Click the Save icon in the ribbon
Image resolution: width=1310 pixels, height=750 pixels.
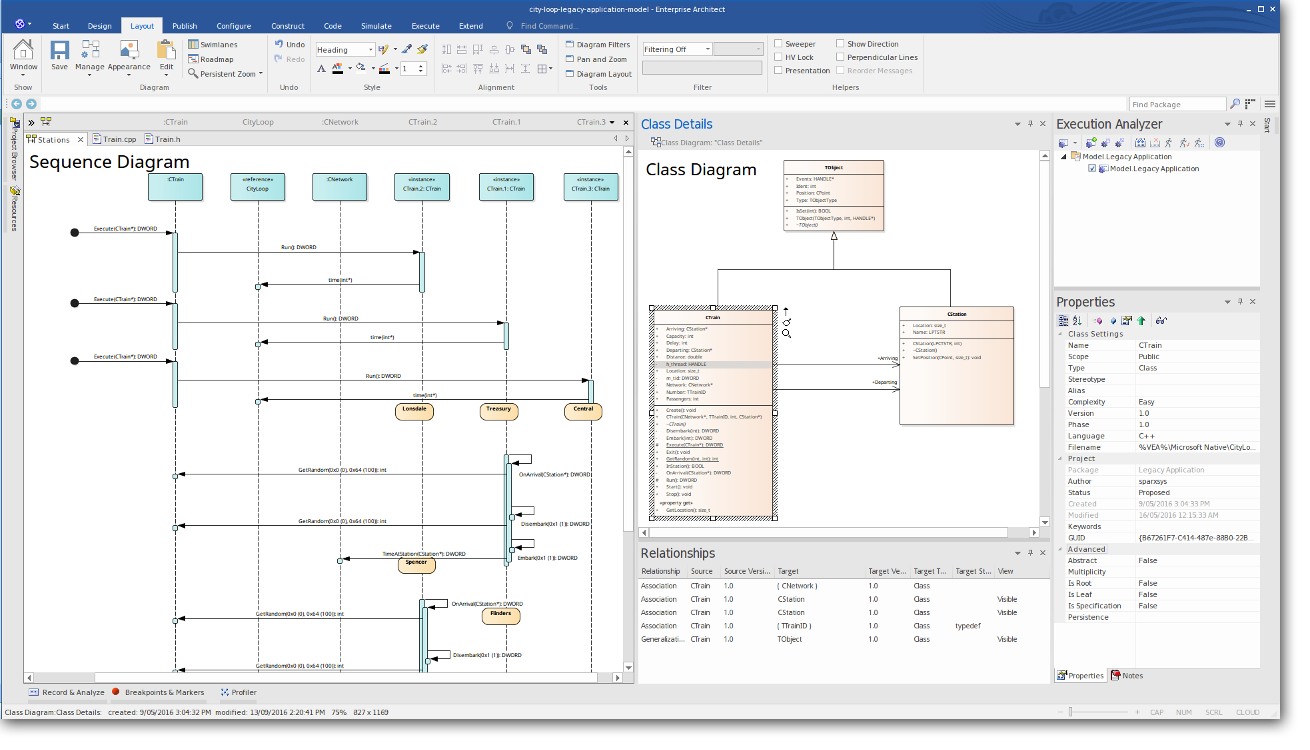(x=59, y=55)
